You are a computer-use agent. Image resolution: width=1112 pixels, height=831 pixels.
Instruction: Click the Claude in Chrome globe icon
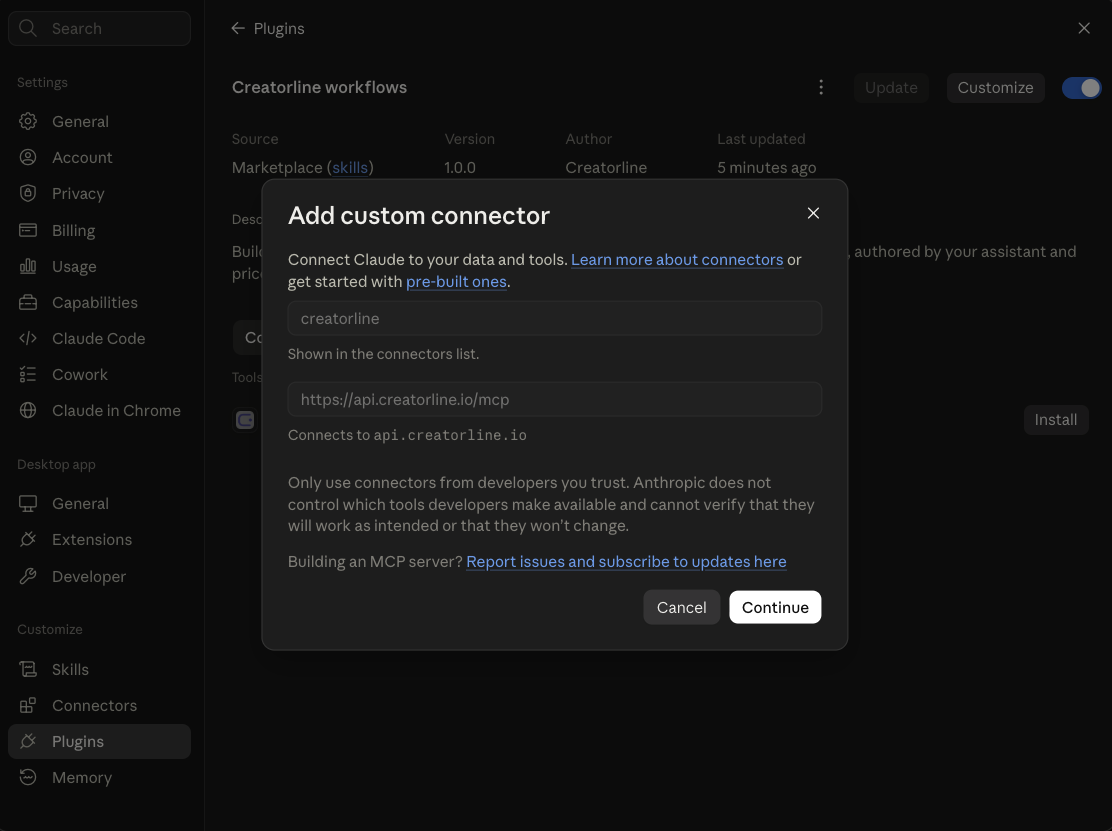point(28,411)
